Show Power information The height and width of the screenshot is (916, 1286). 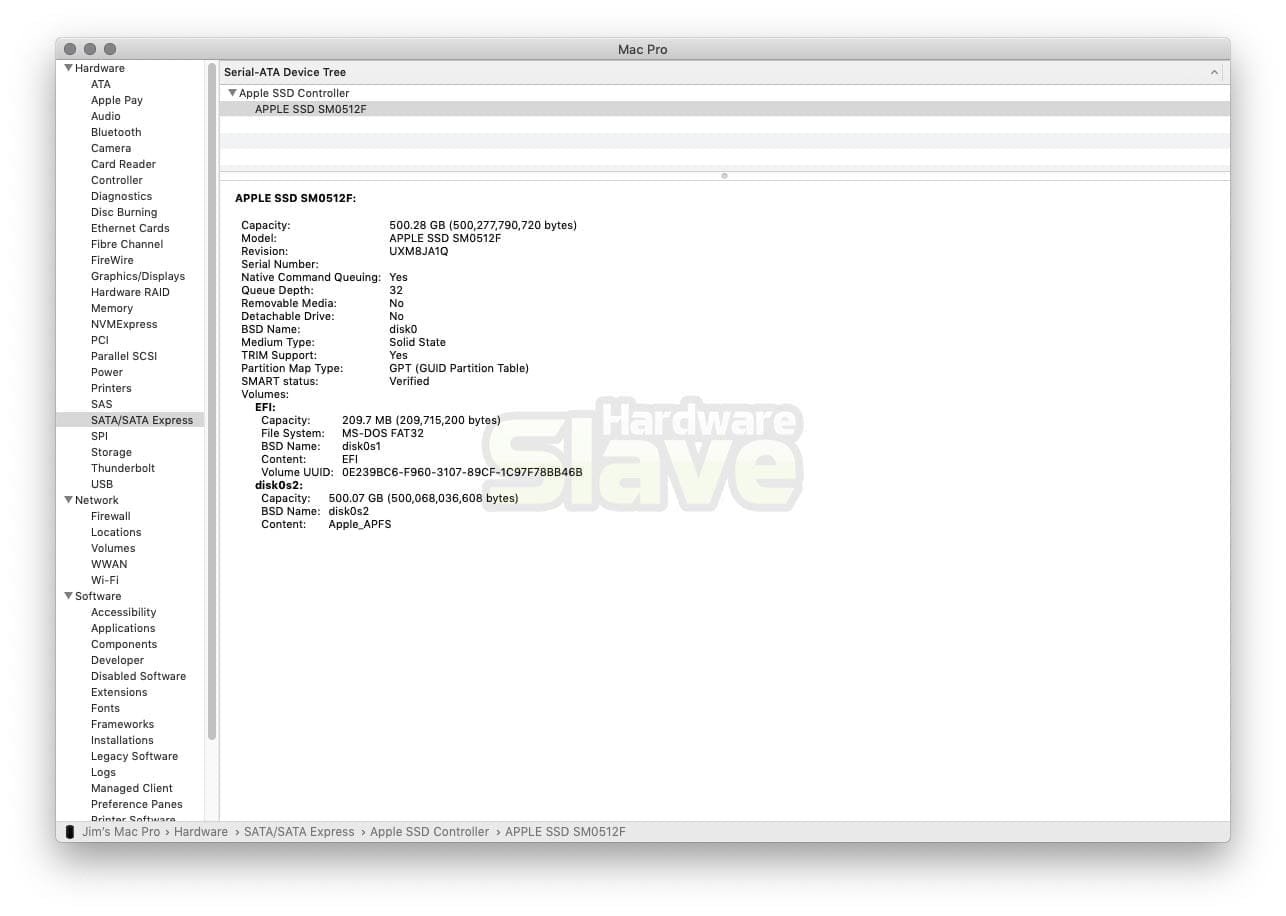(x=107, y=372)
